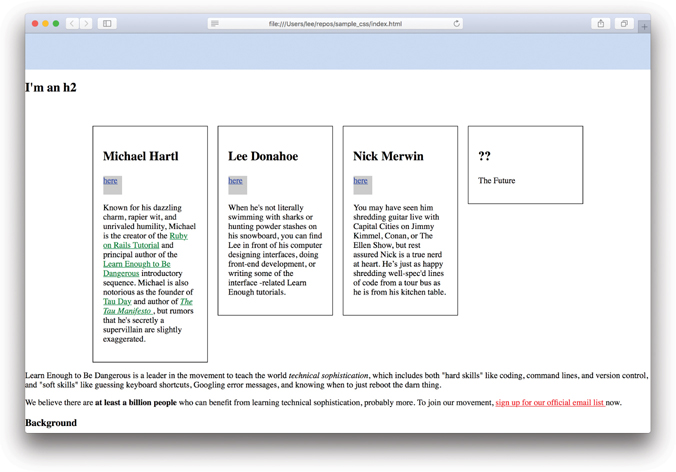Reload the page with the refresh icon
676x472 pixels.
click(x=457, y=23)
